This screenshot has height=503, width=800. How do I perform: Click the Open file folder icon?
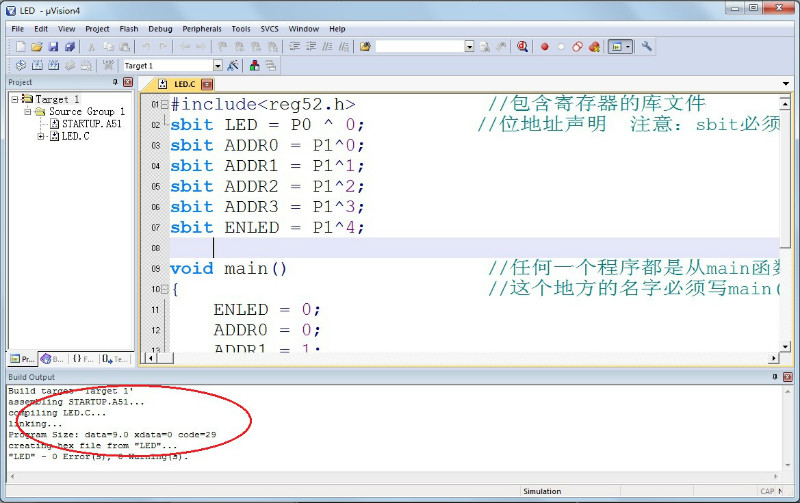click(x=36, y=47)
